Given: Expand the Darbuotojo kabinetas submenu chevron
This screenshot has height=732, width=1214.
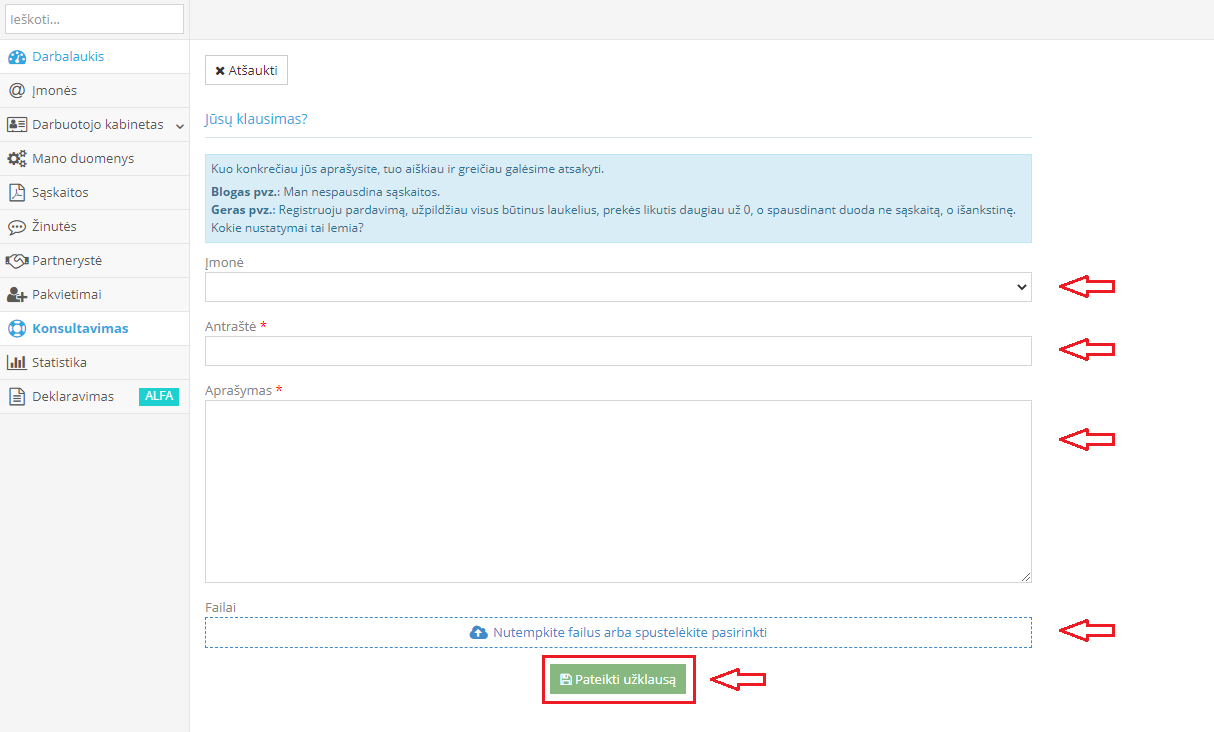Looking at the screenshot, I should coord(180,126).
